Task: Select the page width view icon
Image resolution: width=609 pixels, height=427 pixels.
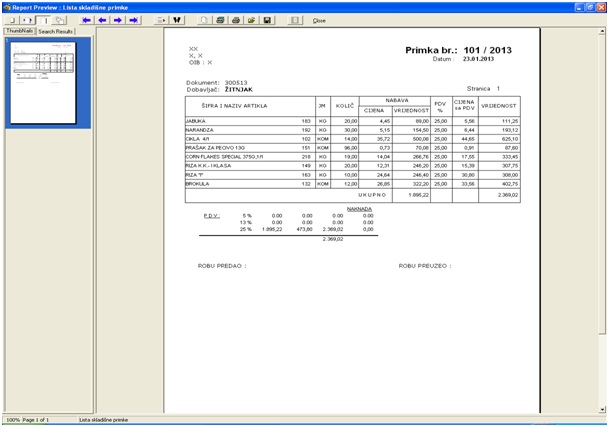Action: tap(27, 20)
